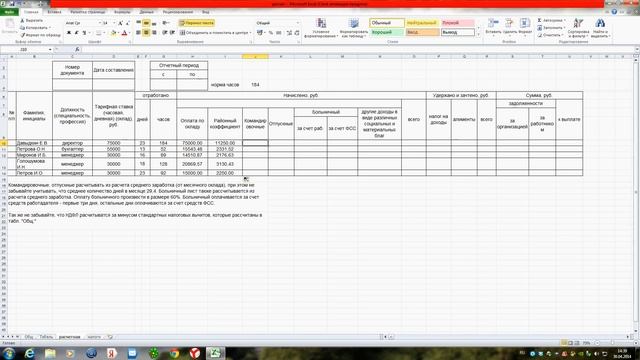640x360 pixels.
Task: Click the insert function fx button
Action: 77,49
